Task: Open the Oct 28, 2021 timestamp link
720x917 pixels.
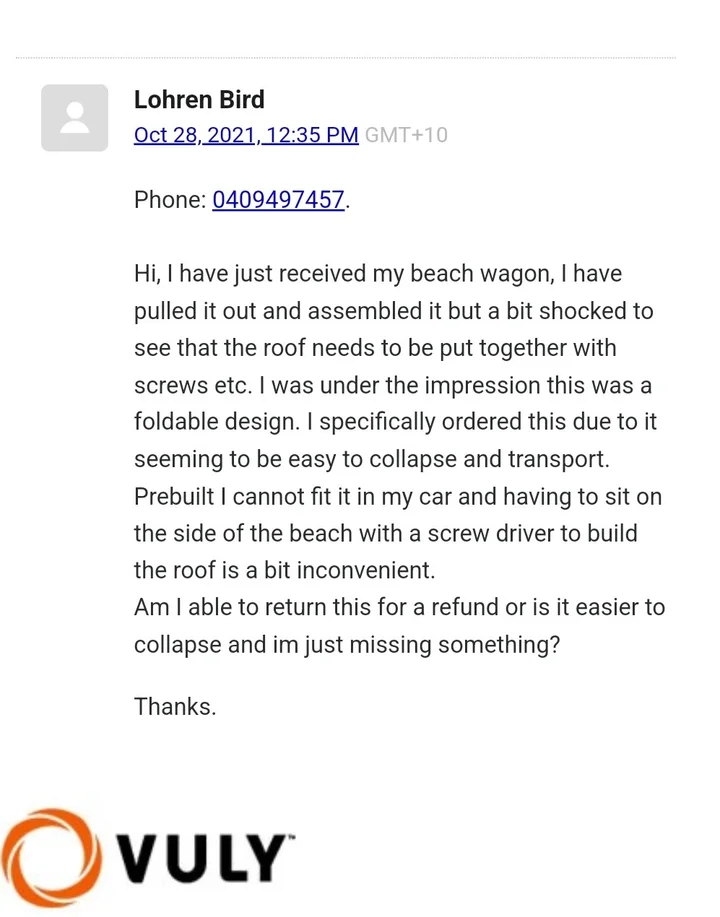Action: pyautogui.click(x=246, y=135)
